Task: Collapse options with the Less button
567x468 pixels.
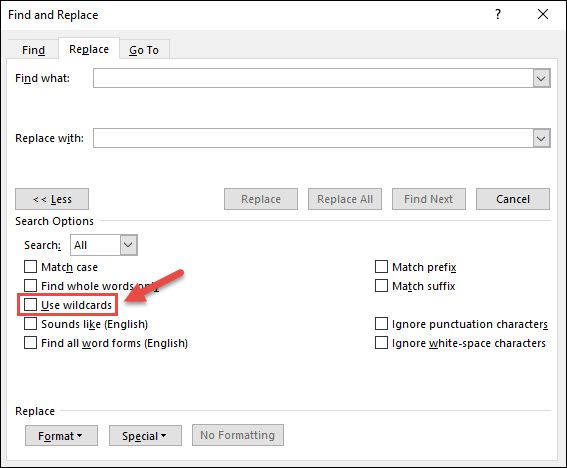Action: pyautogui.click(x=52, y=199)
